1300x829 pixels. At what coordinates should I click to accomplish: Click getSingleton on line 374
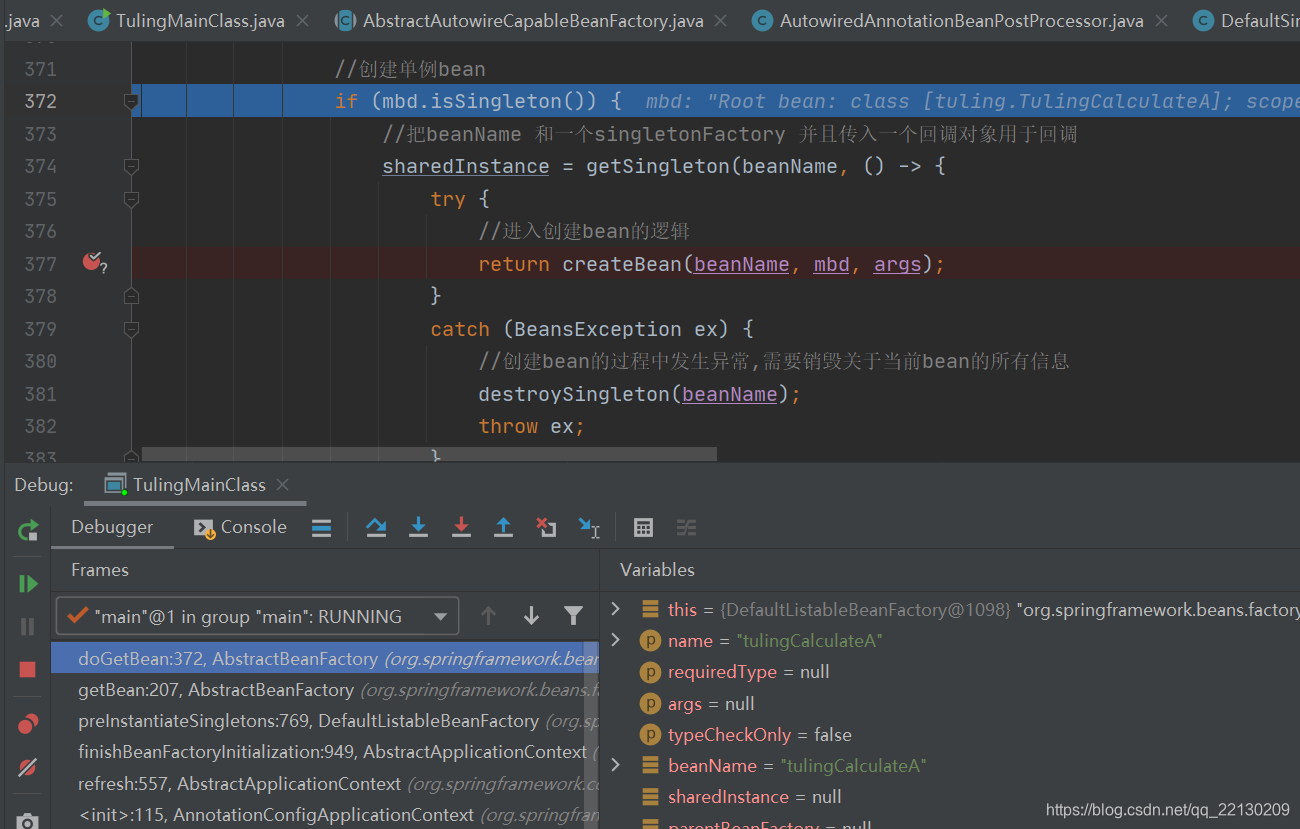coord(657,166)
